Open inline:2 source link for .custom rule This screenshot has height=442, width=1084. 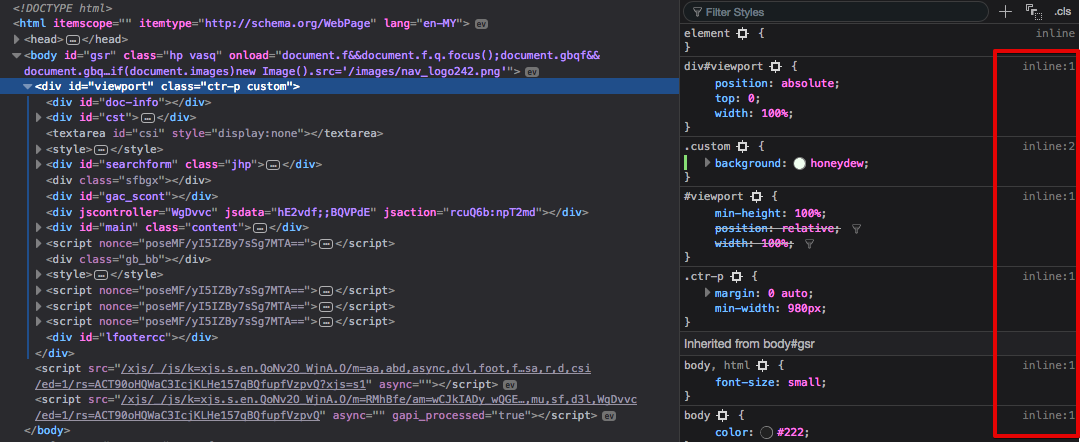point(1048,146)
